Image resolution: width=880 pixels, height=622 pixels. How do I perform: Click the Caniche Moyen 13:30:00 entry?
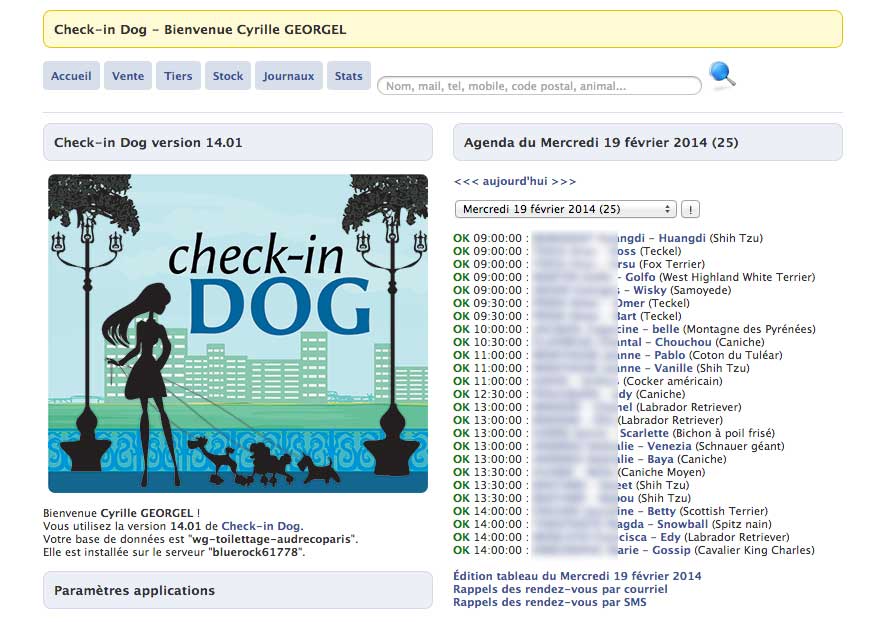coord(579,472)
